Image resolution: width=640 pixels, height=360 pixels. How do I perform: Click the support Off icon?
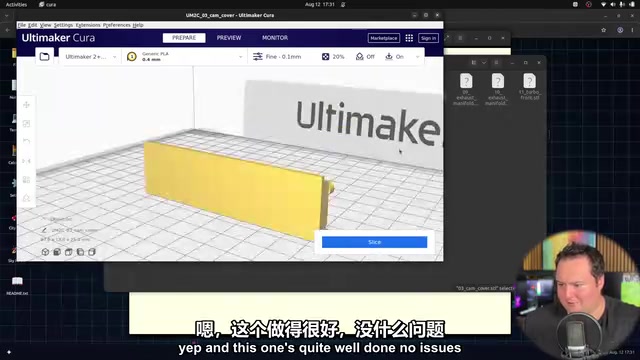click(x=360, y=57)
